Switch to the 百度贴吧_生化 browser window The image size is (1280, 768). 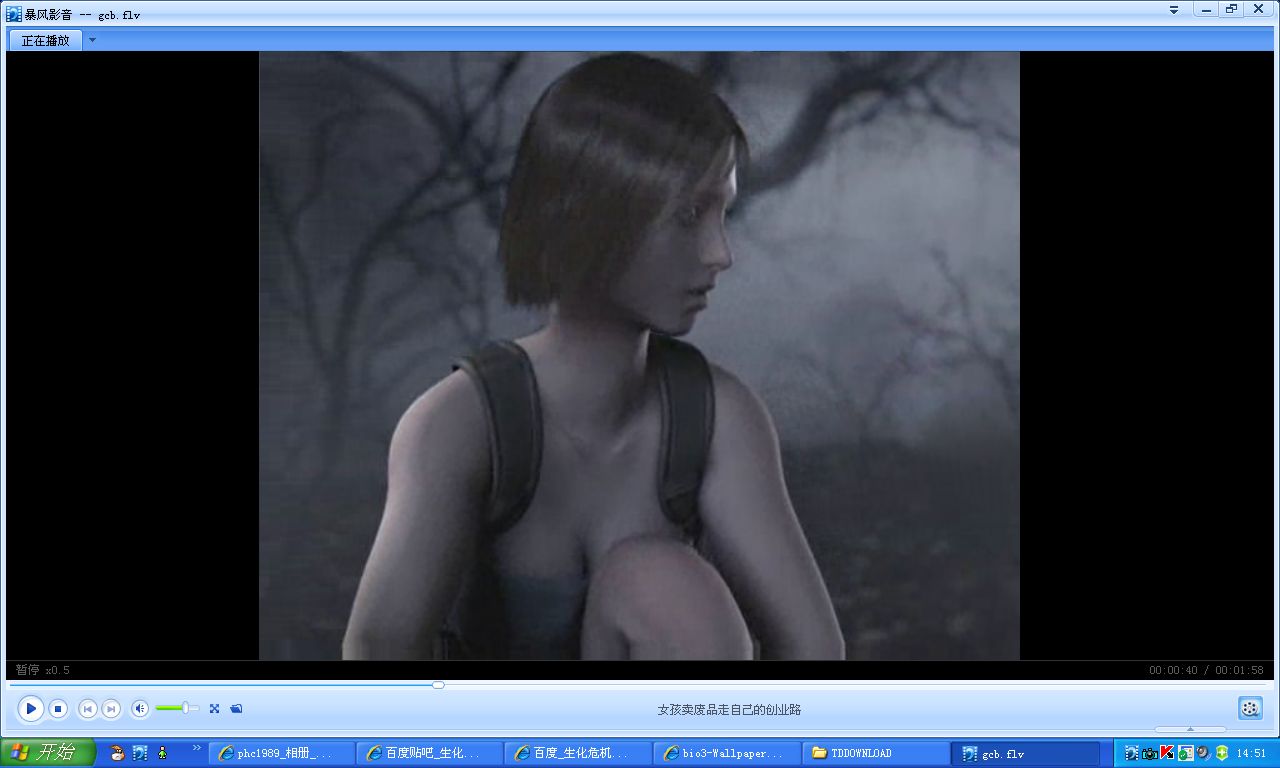pos(431,753)
